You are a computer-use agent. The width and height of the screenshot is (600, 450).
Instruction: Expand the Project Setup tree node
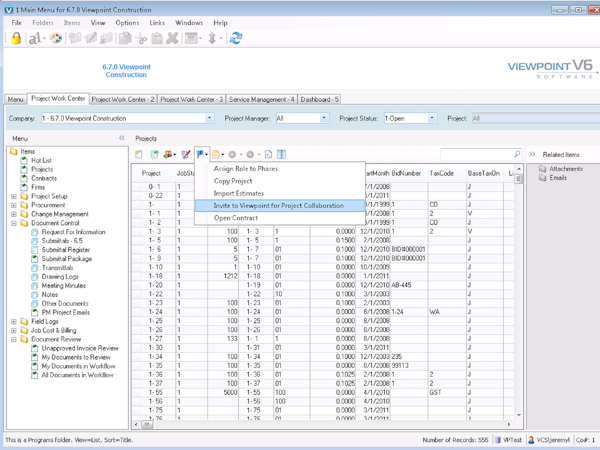click(x=14, y=197)
